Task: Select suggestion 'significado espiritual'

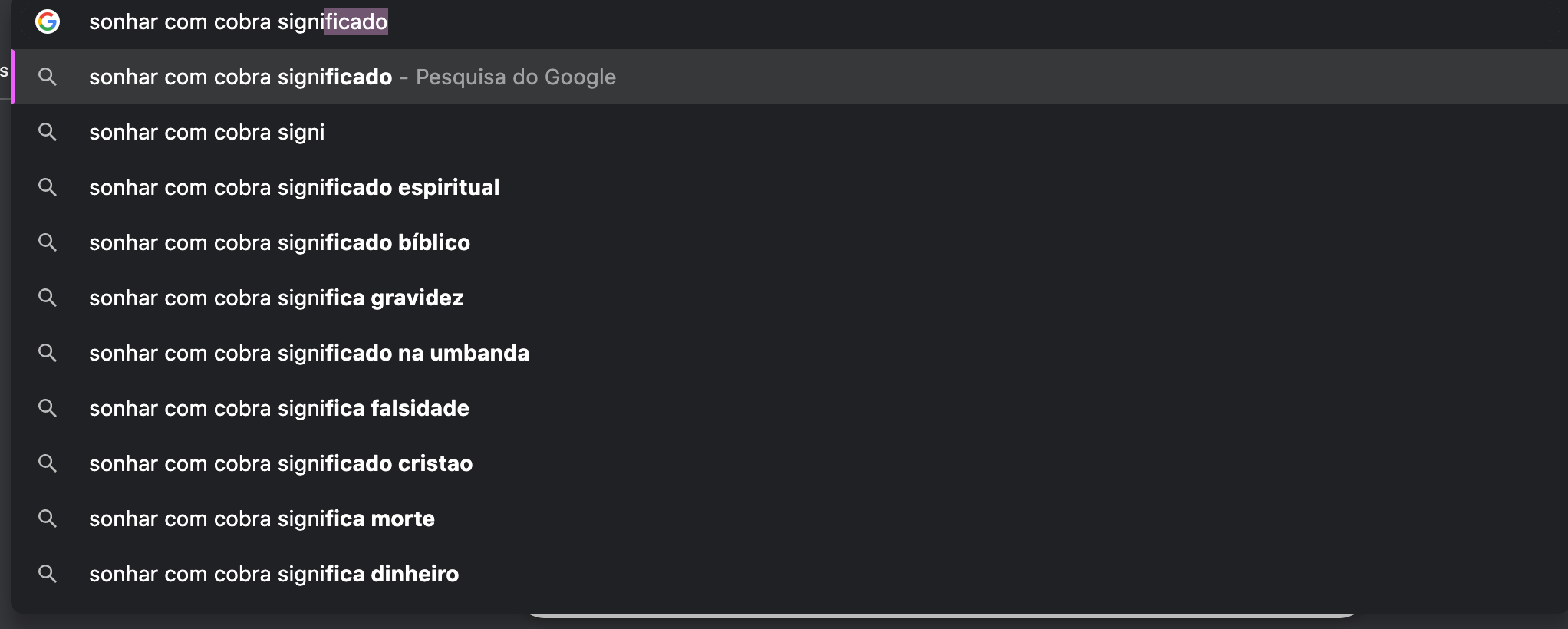Action: coord(790,187)
